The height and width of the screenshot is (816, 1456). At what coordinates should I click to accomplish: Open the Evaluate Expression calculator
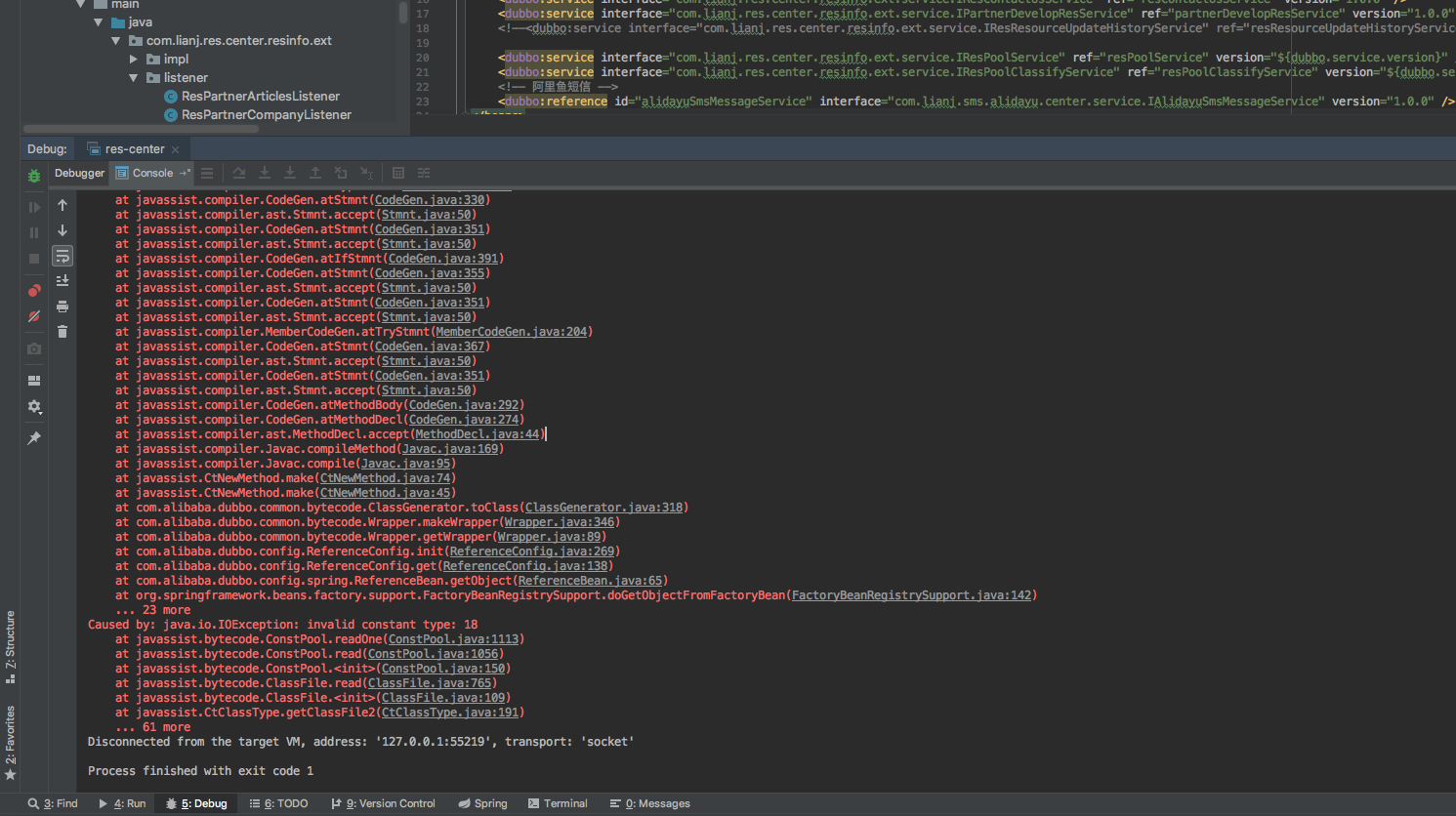pos(397,172)
